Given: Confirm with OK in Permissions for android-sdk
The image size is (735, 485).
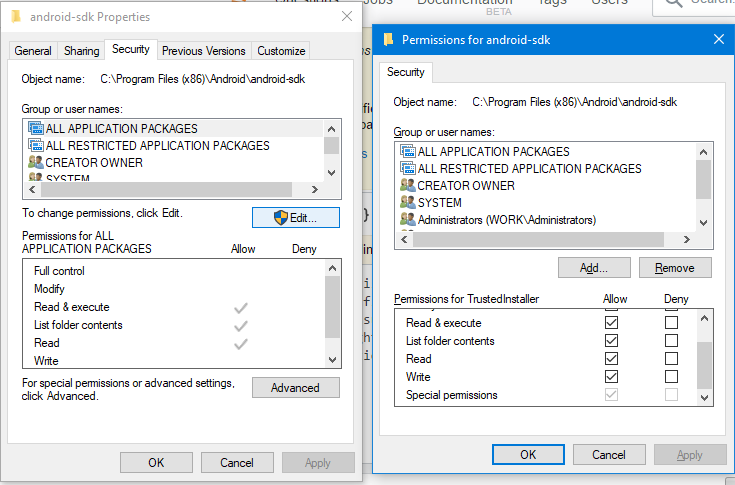Looking at the screenshot, I should (528, 455).
